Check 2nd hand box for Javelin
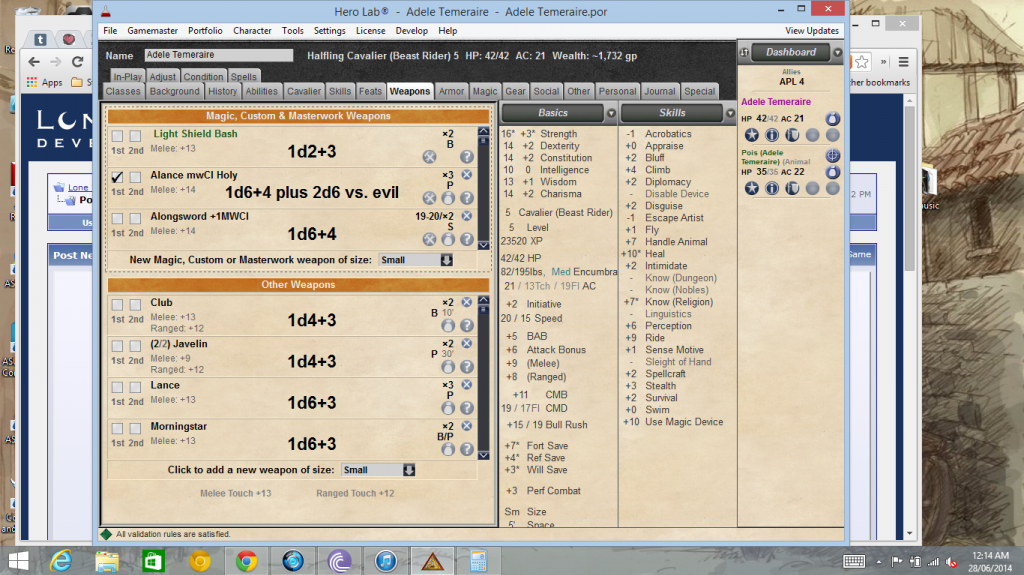The image size is (1024, 575). coord(135,346)
